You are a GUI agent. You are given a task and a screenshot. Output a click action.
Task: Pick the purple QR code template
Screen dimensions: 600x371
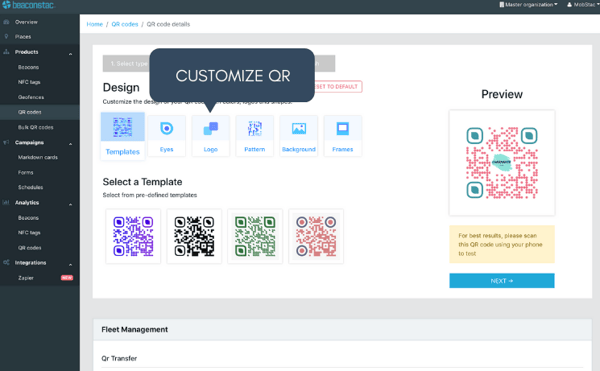pyautogui.click(x=133, y=236)
